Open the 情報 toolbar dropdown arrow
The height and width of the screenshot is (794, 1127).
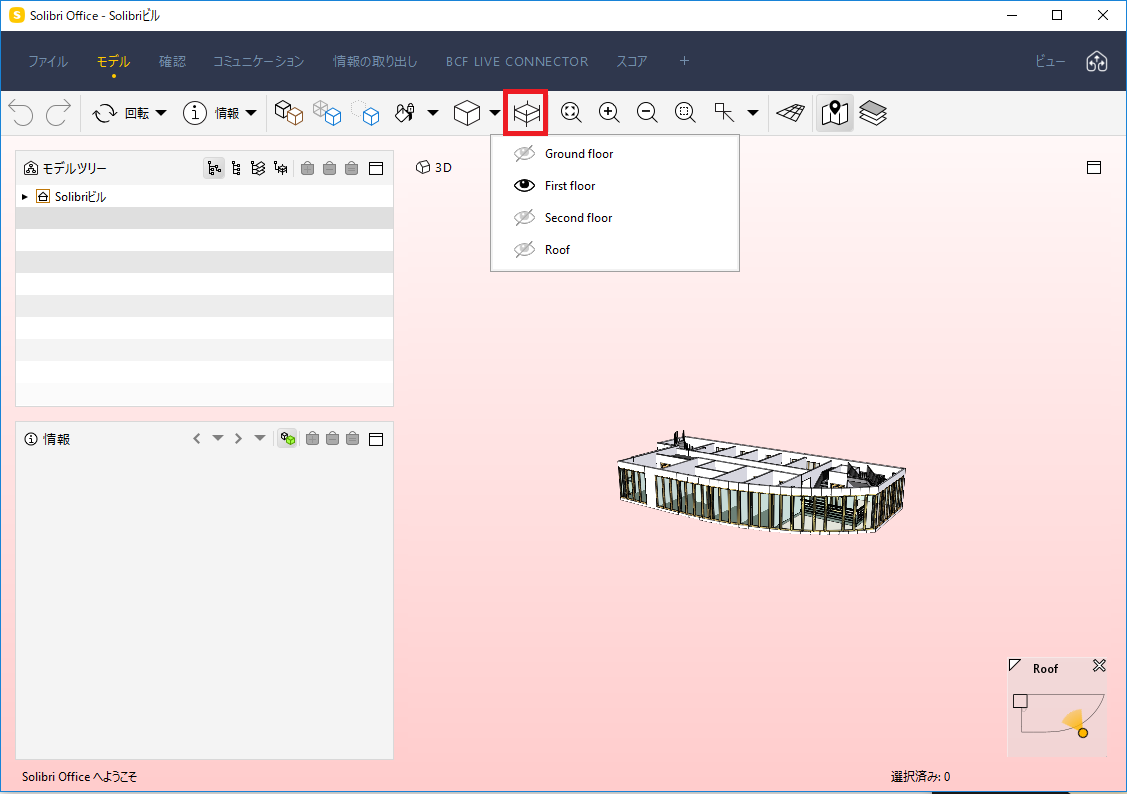coord(251,113)
